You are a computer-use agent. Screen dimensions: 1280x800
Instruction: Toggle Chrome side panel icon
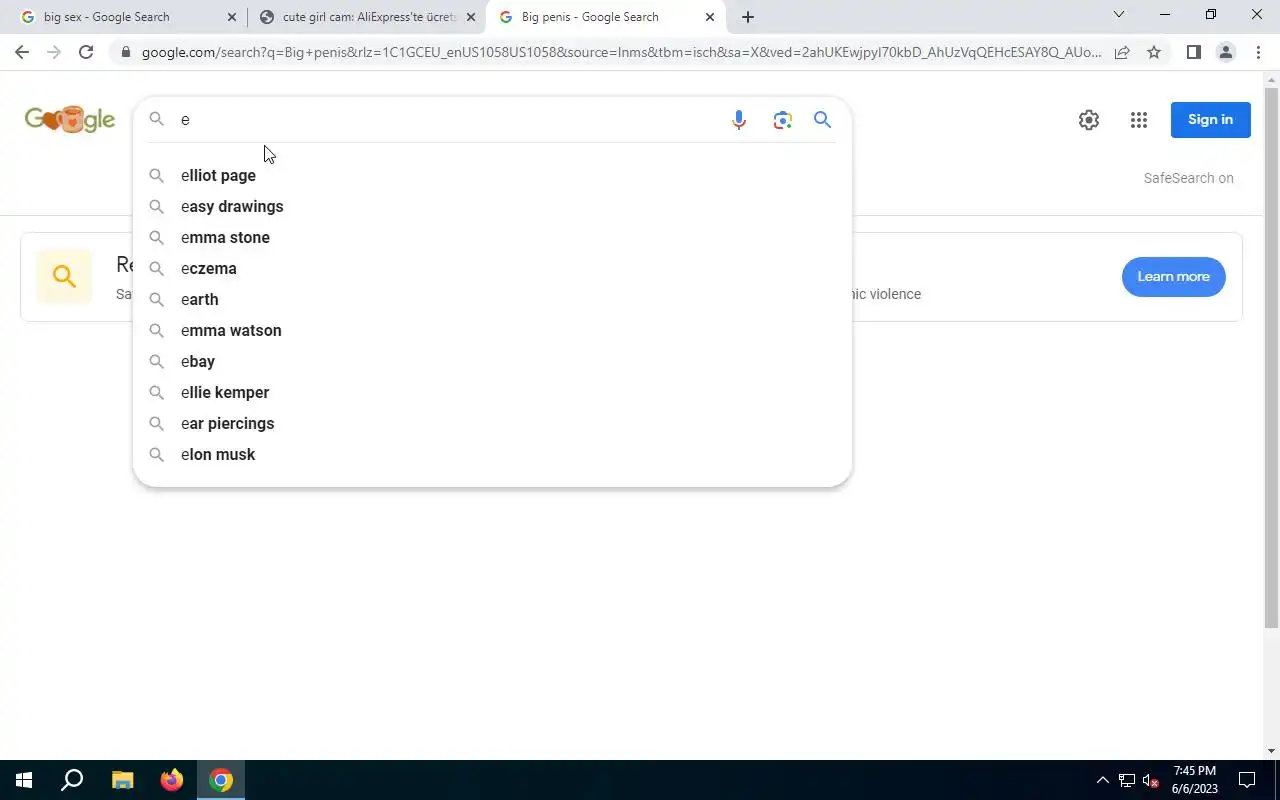pos(1193,52)
